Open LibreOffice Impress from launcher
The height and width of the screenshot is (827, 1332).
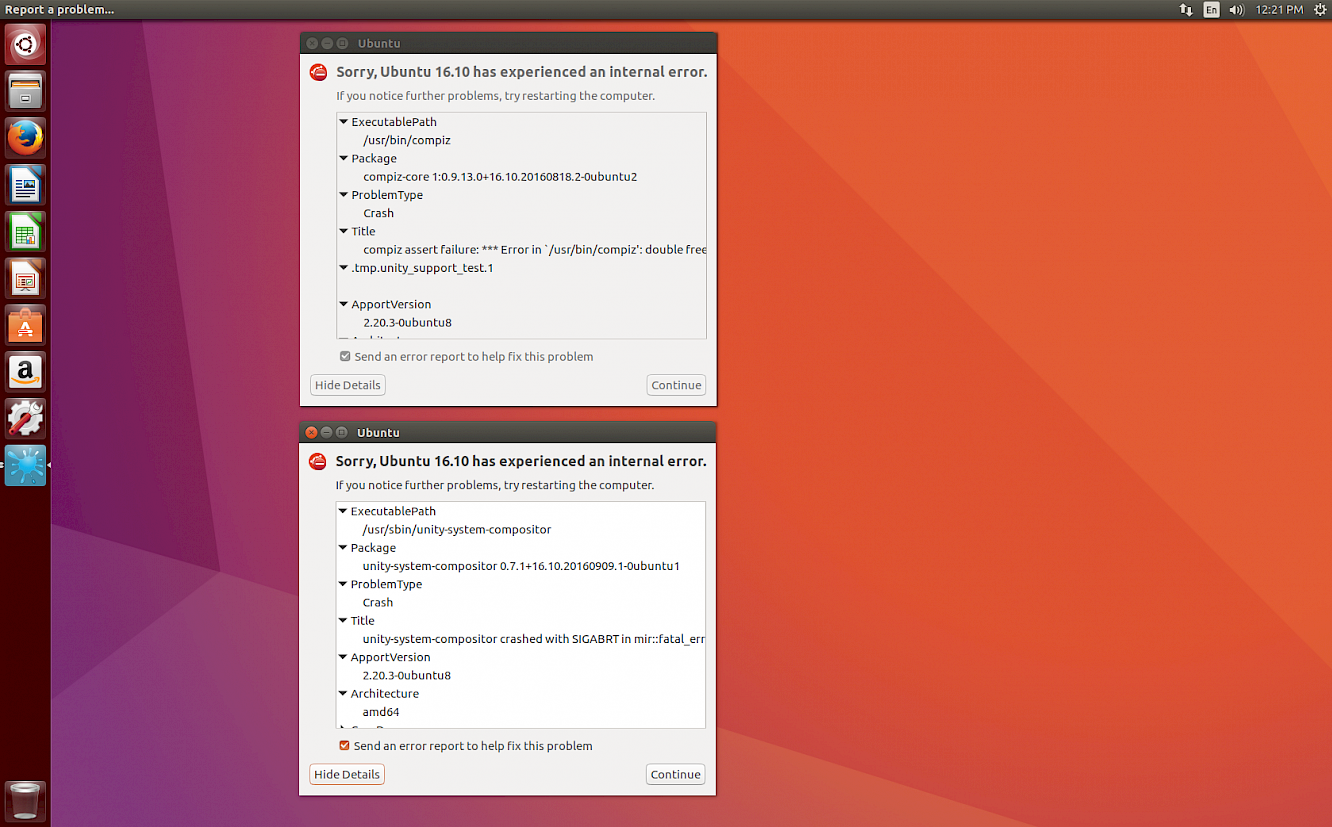click(25, 278)
